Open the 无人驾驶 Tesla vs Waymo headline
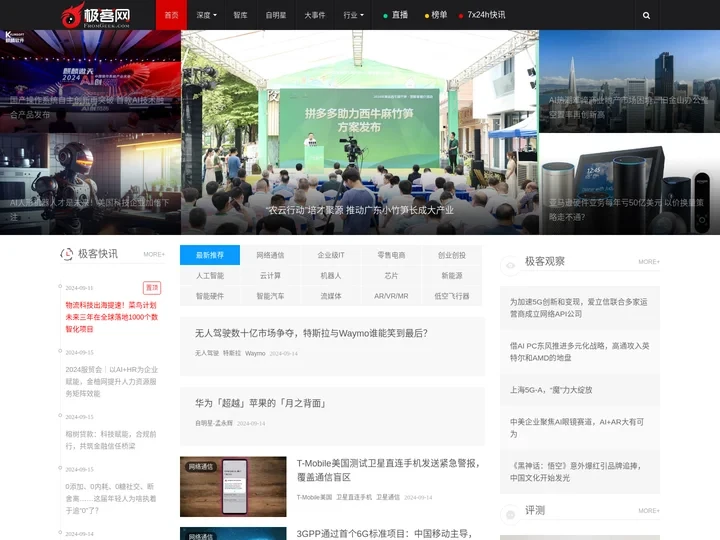Viewport: 720px width, 540px height. pos(311,333)
